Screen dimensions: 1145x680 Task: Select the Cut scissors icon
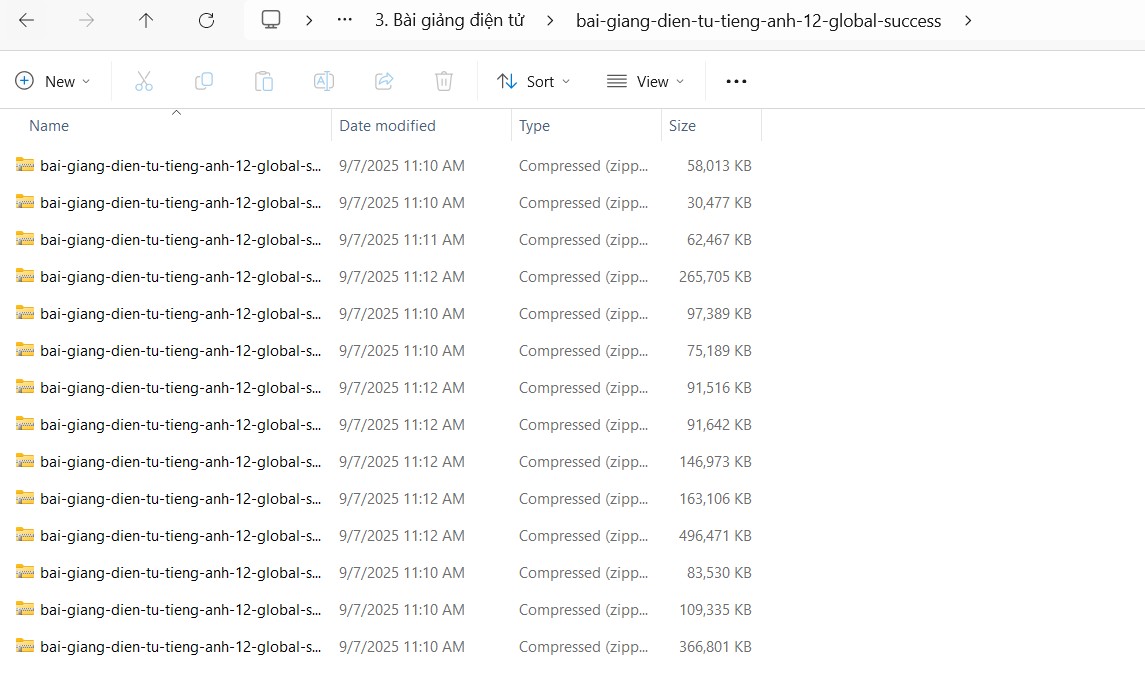coord(143,81)
